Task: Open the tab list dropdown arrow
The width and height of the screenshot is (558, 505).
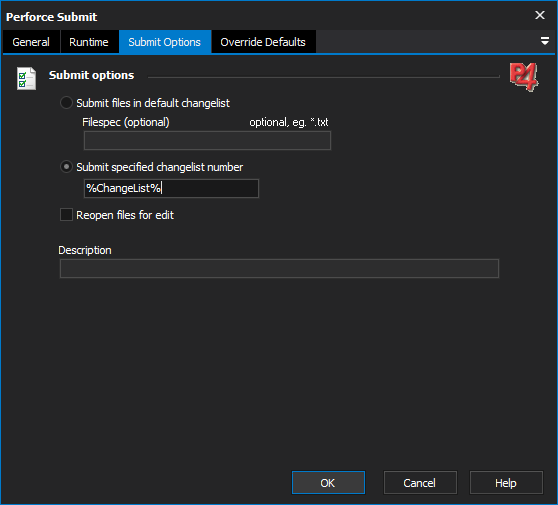Action: tap(544, 41)
